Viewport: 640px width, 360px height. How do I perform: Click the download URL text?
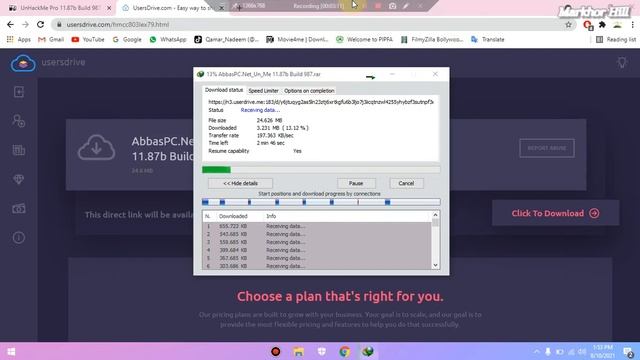pos(321,102)
